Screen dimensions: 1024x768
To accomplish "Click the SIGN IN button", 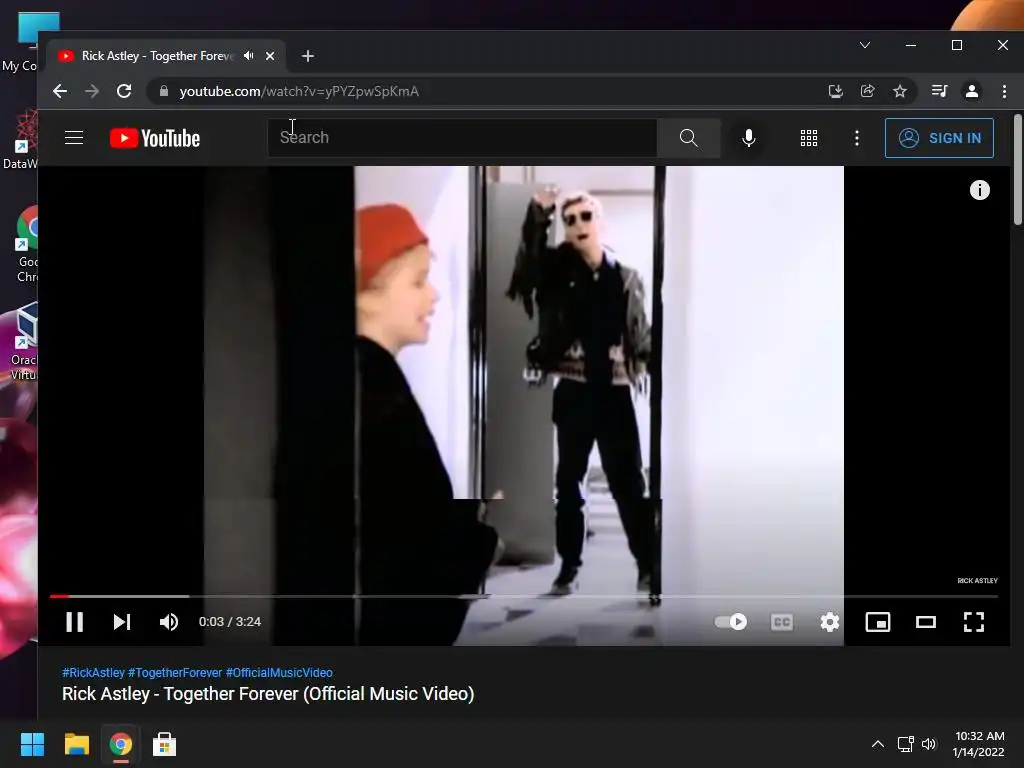I will pos(939,138).
